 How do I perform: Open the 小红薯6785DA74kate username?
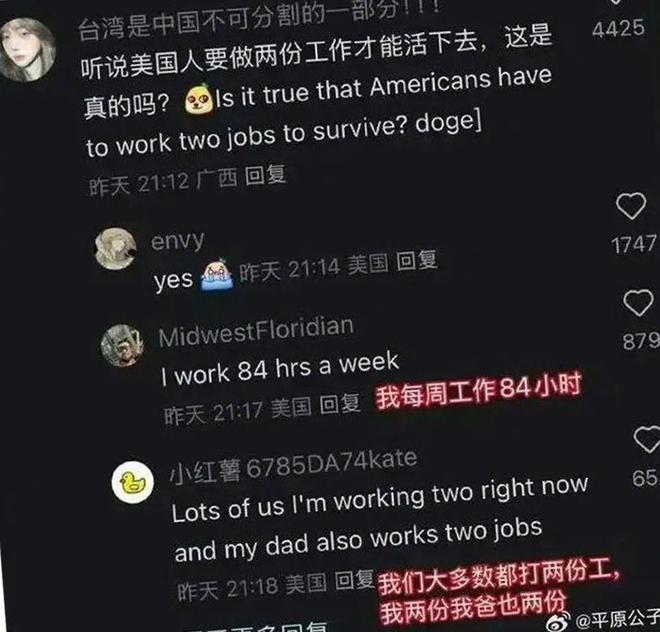293,465
